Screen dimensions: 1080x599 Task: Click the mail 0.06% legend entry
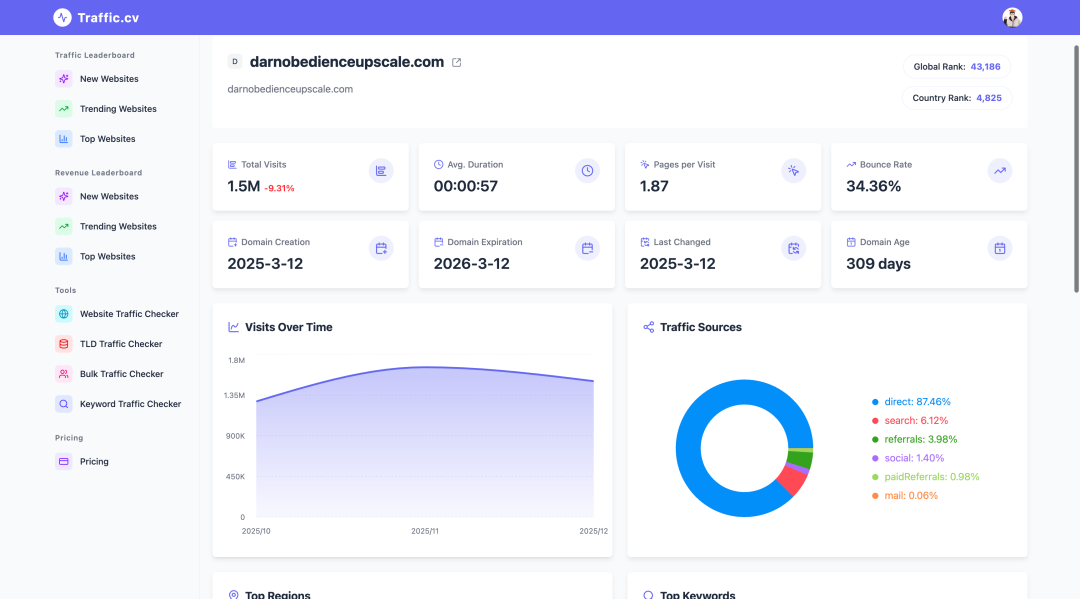point(904,496)
